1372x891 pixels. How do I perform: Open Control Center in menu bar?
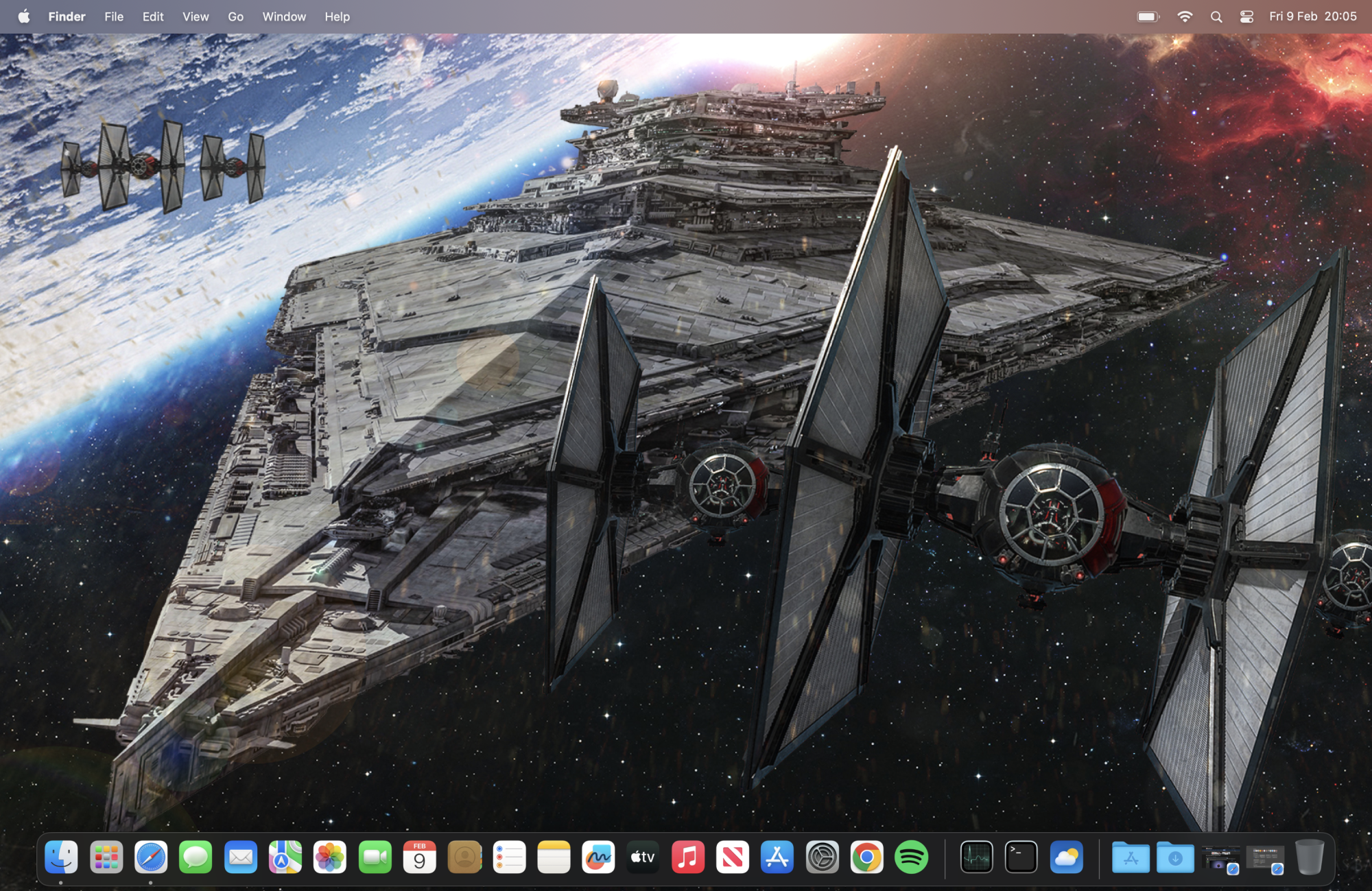pyautogui.click(x=1246, y=16)
